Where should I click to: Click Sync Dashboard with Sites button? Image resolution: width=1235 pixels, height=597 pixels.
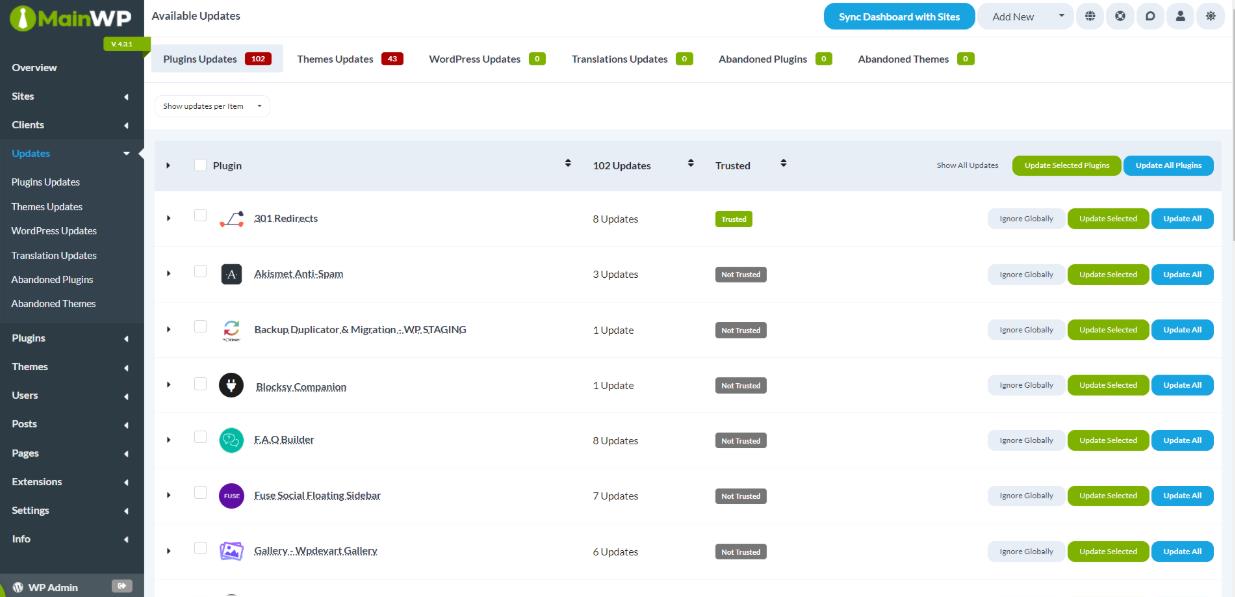pos(898,16)
